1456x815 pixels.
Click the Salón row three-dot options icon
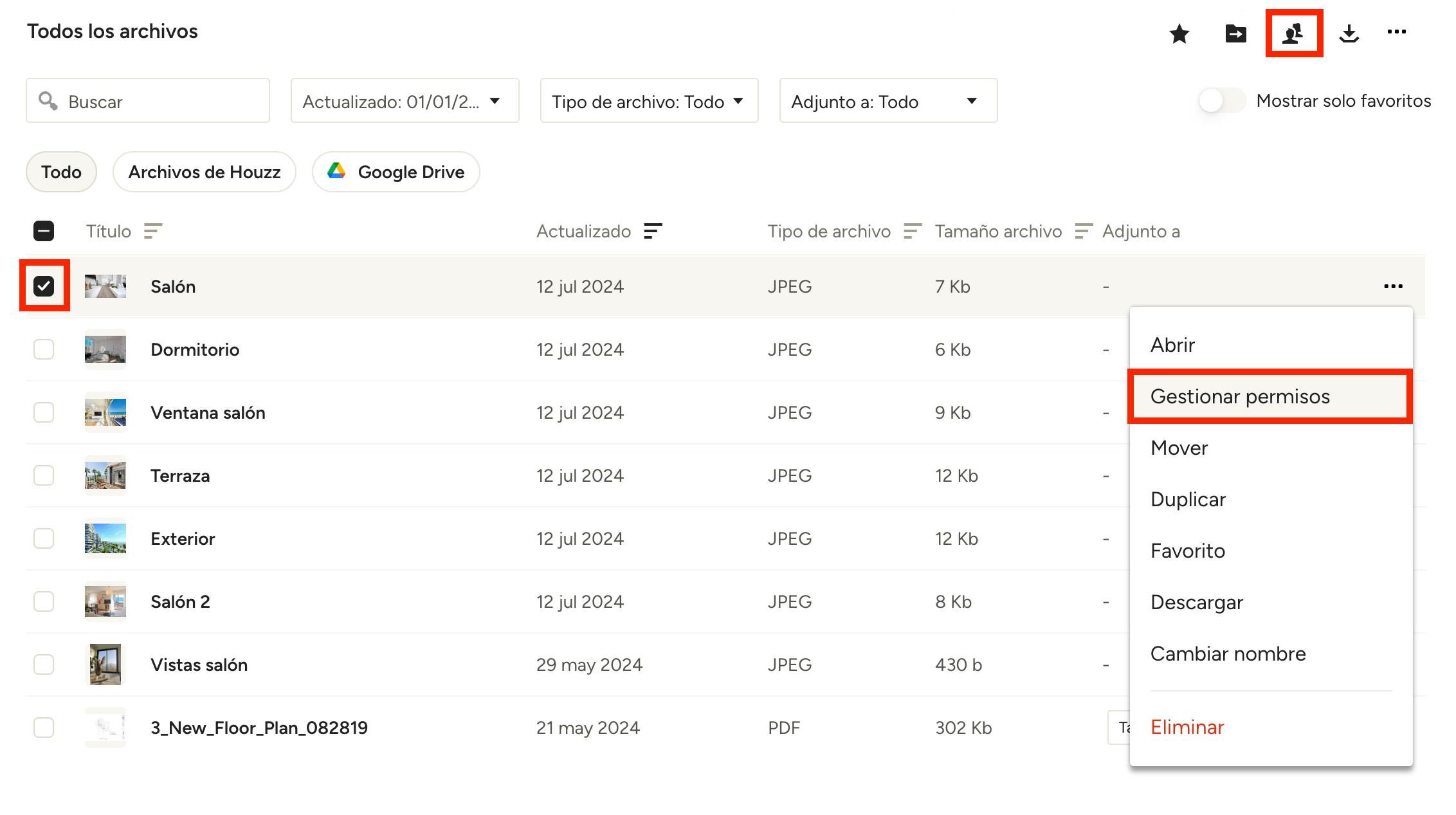tap(1393, 286)
